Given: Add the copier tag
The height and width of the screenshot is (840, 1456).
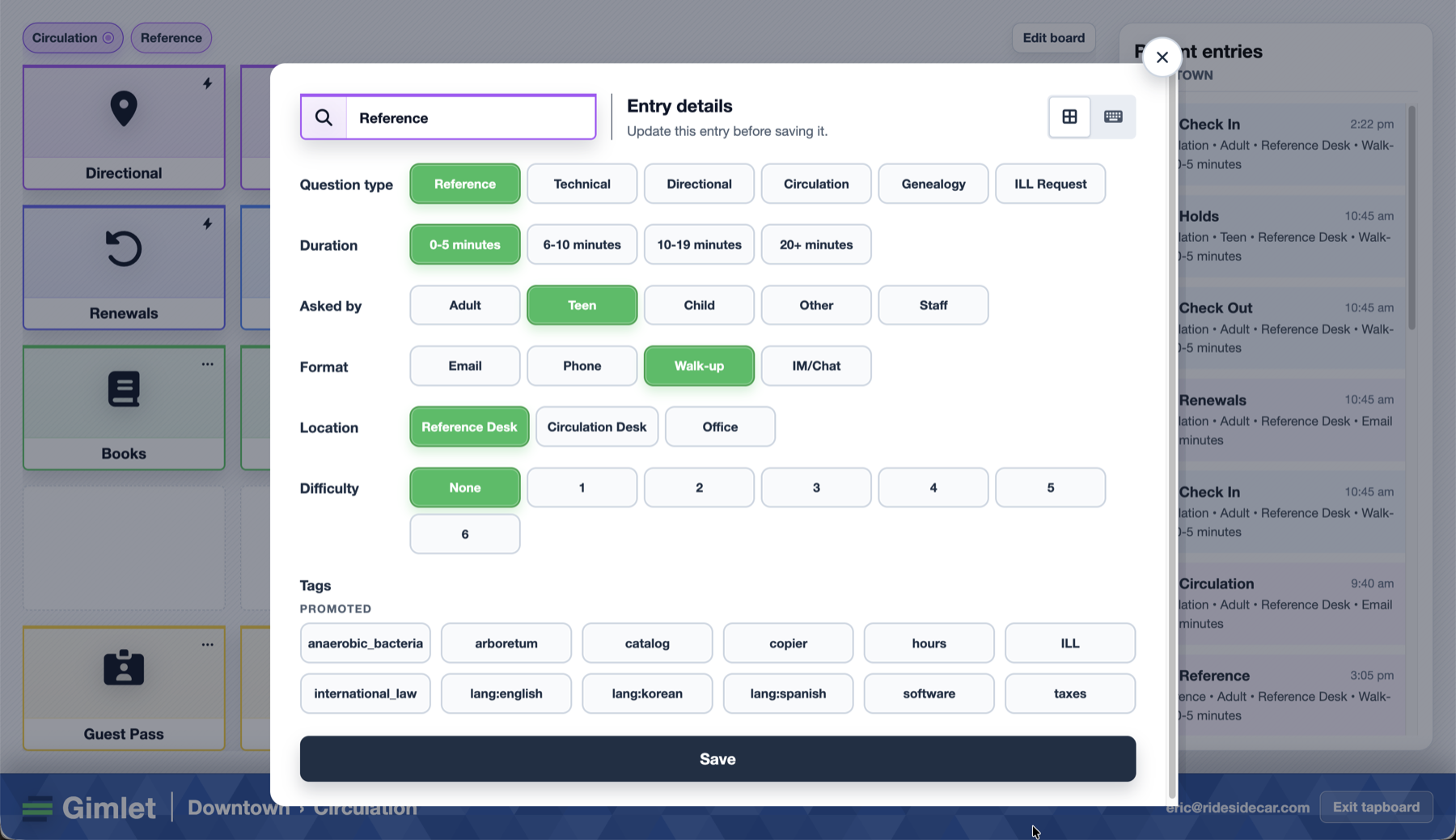Looking at the screenshot, I should 788,643.
